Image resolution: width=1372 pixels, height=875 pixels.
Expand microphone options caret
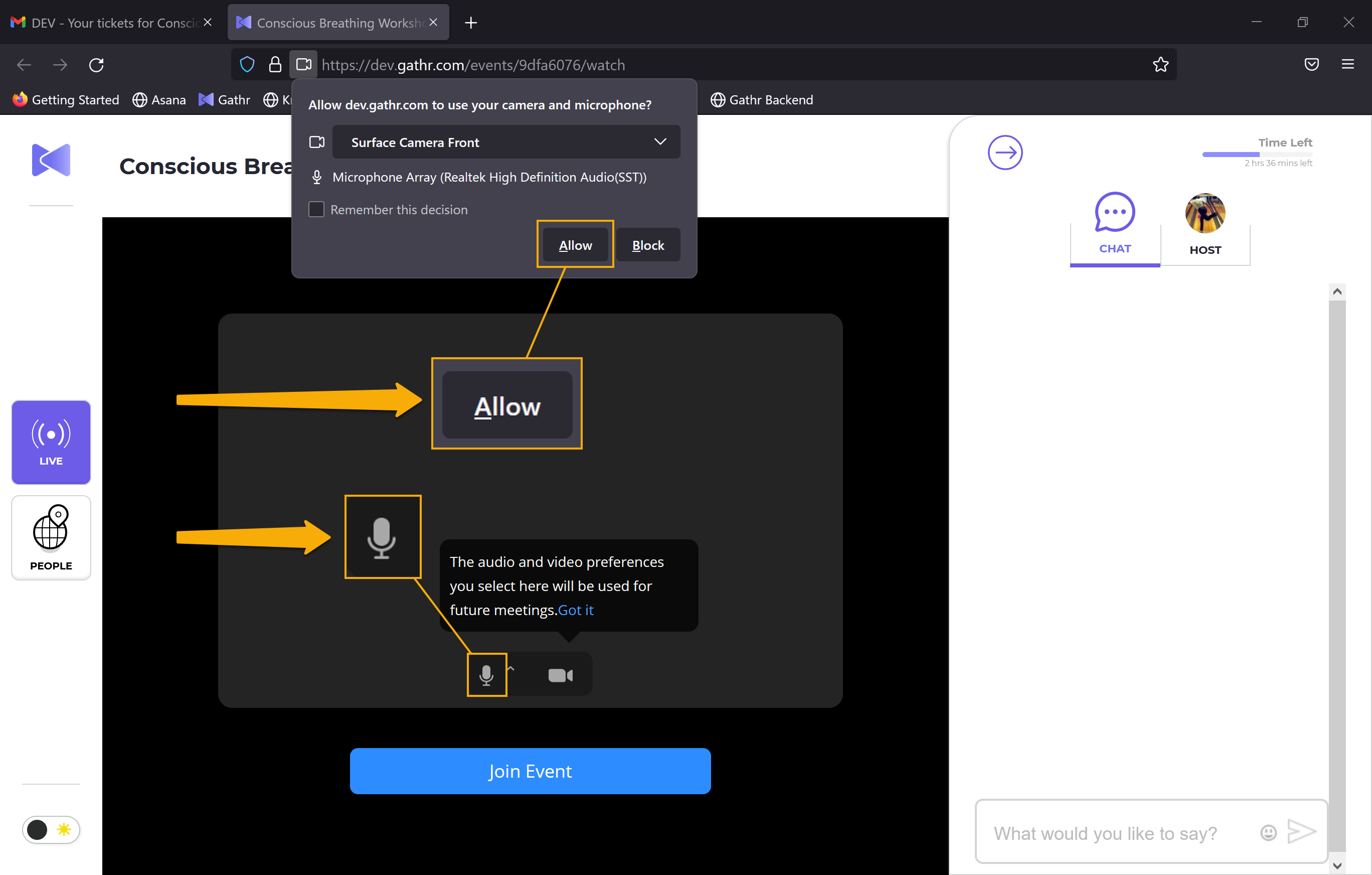pos(511,669)
